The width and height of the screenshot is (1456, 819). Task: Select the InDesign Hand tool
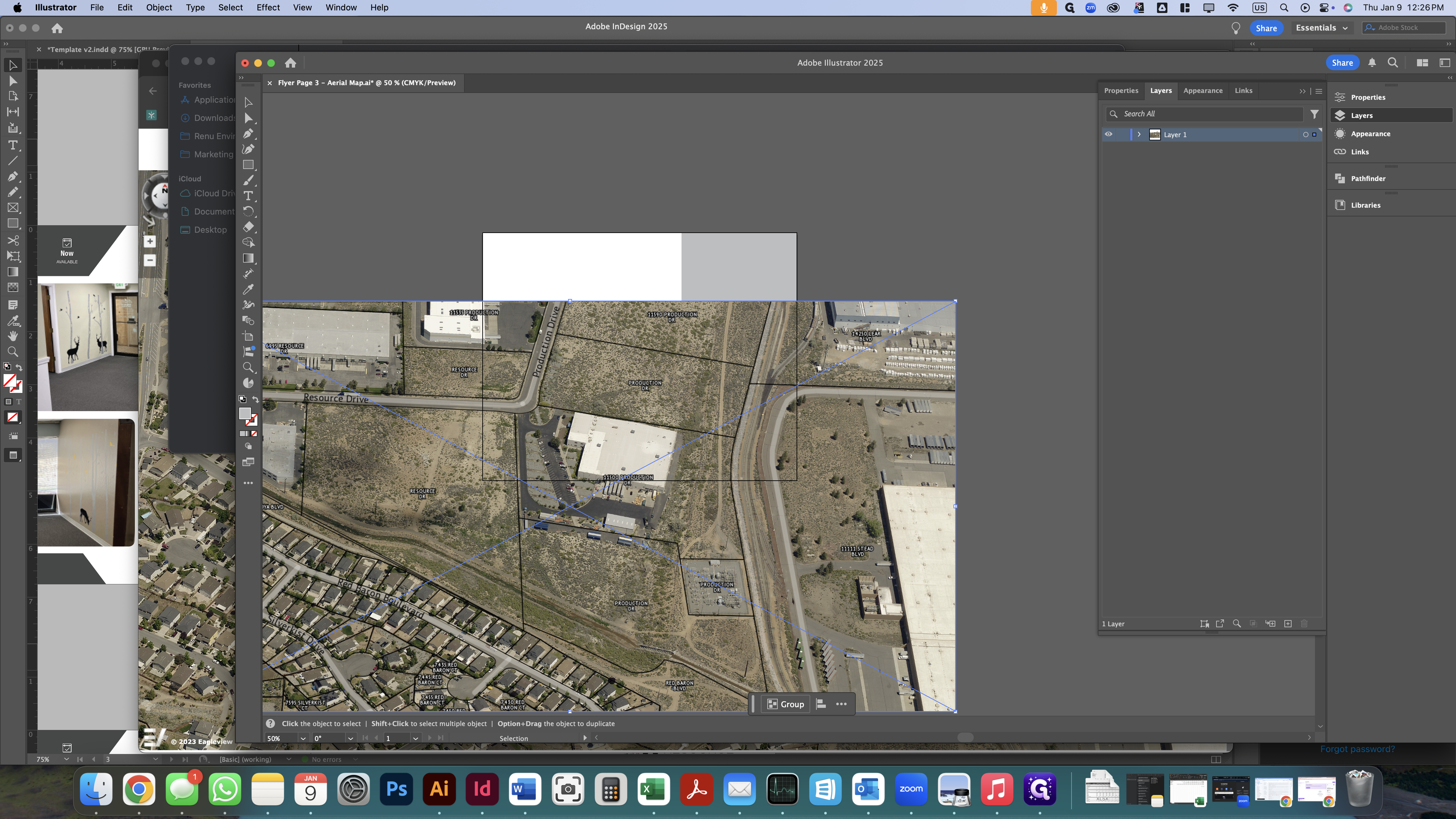[13, 336]
